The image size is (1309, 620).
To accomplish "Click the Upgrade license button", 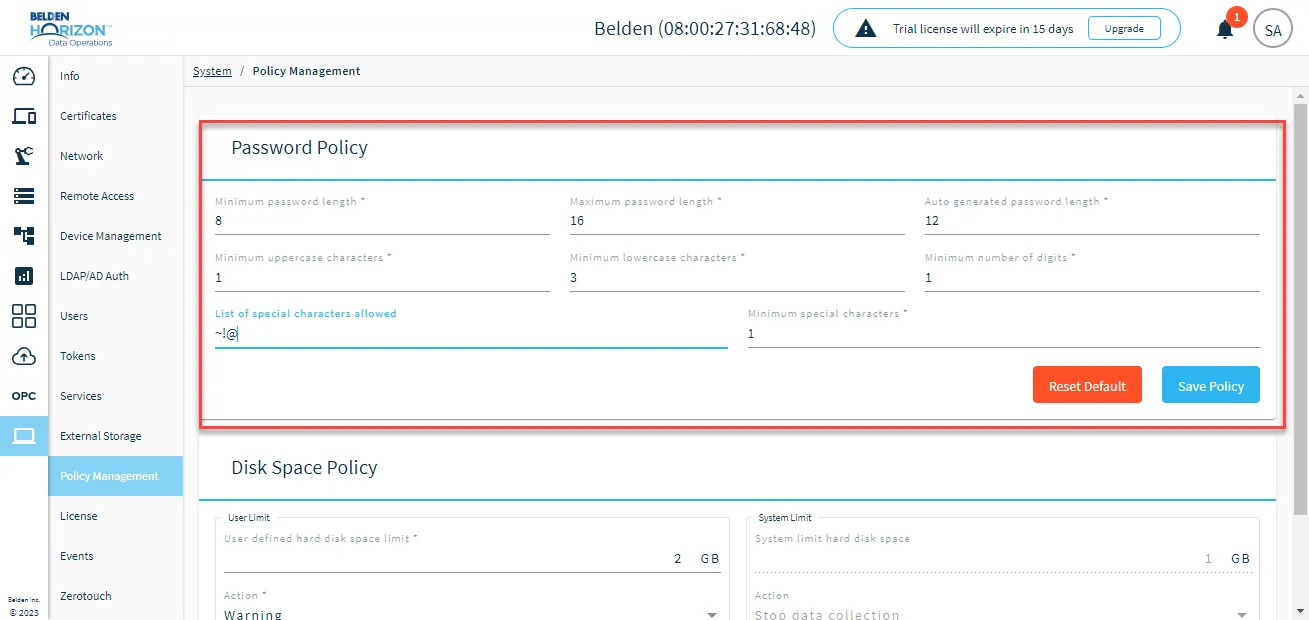I will click(1124, 29).
